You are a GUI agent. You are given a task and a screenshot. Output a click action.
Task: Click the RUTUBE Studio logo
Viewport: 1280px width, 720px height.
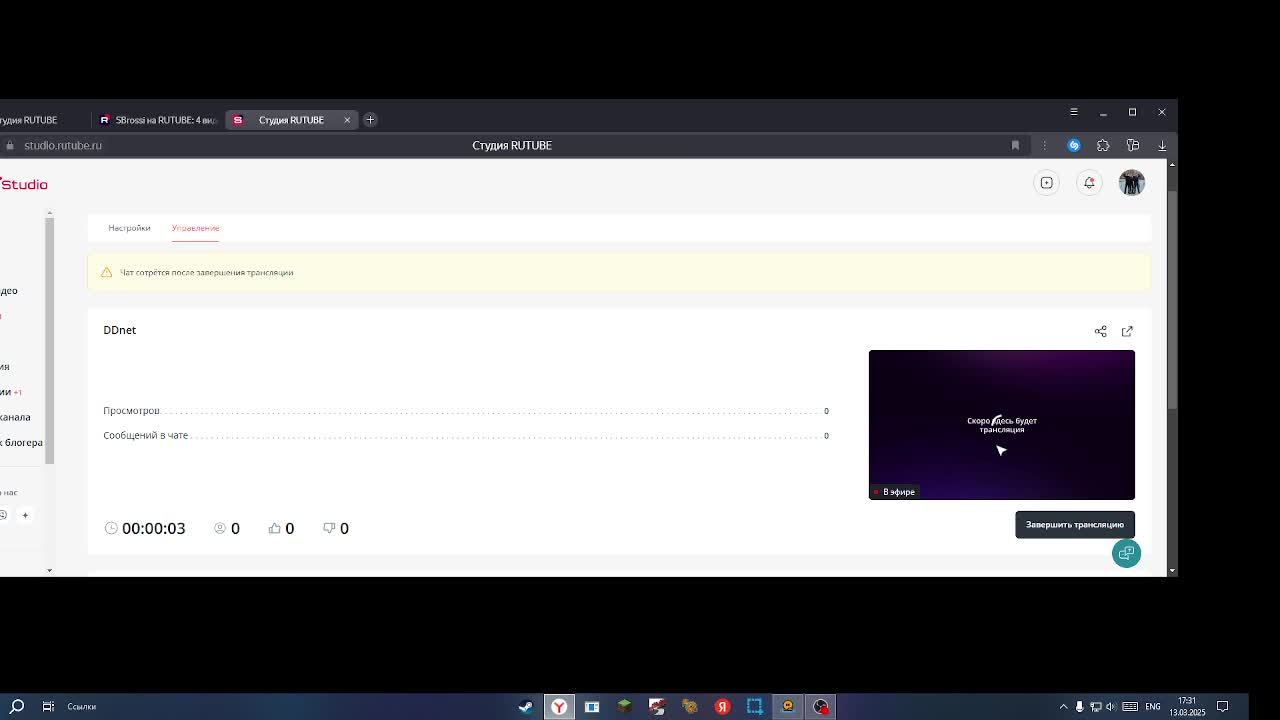pyautogui.click(x=24, y=184)
